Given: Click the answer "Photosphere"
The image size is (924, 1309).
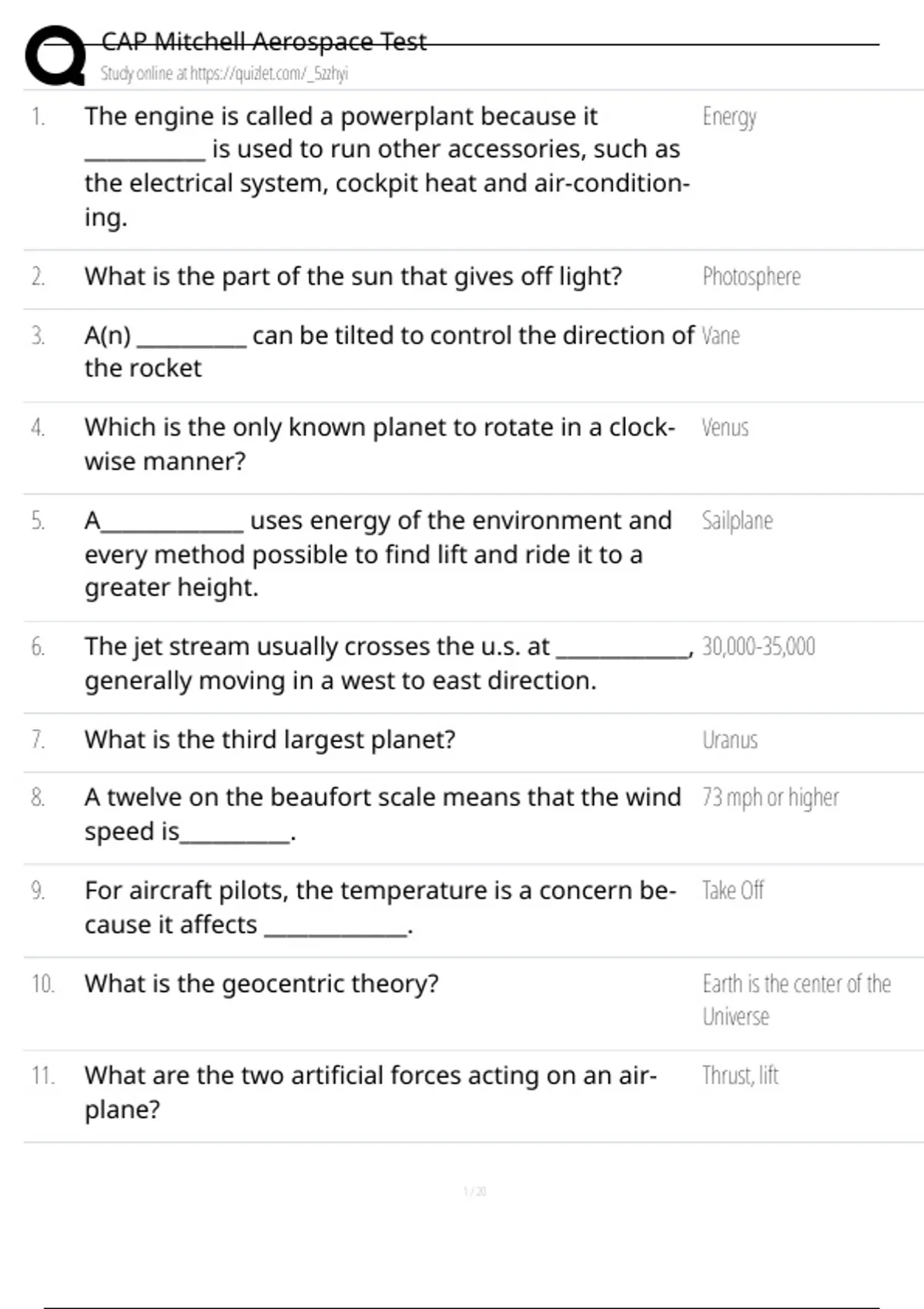Looking at the screenshot, I should tap(751, 276).
